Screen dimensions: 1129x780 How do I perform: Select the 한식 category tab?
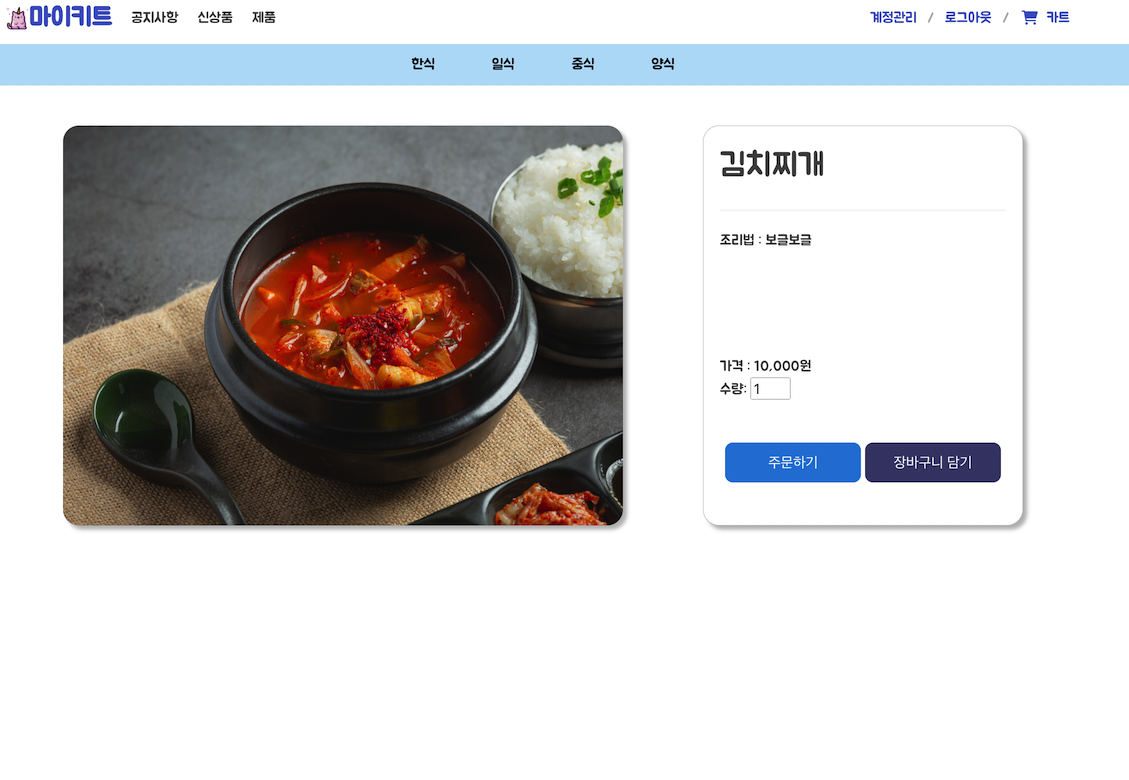[x=422, y=63]
